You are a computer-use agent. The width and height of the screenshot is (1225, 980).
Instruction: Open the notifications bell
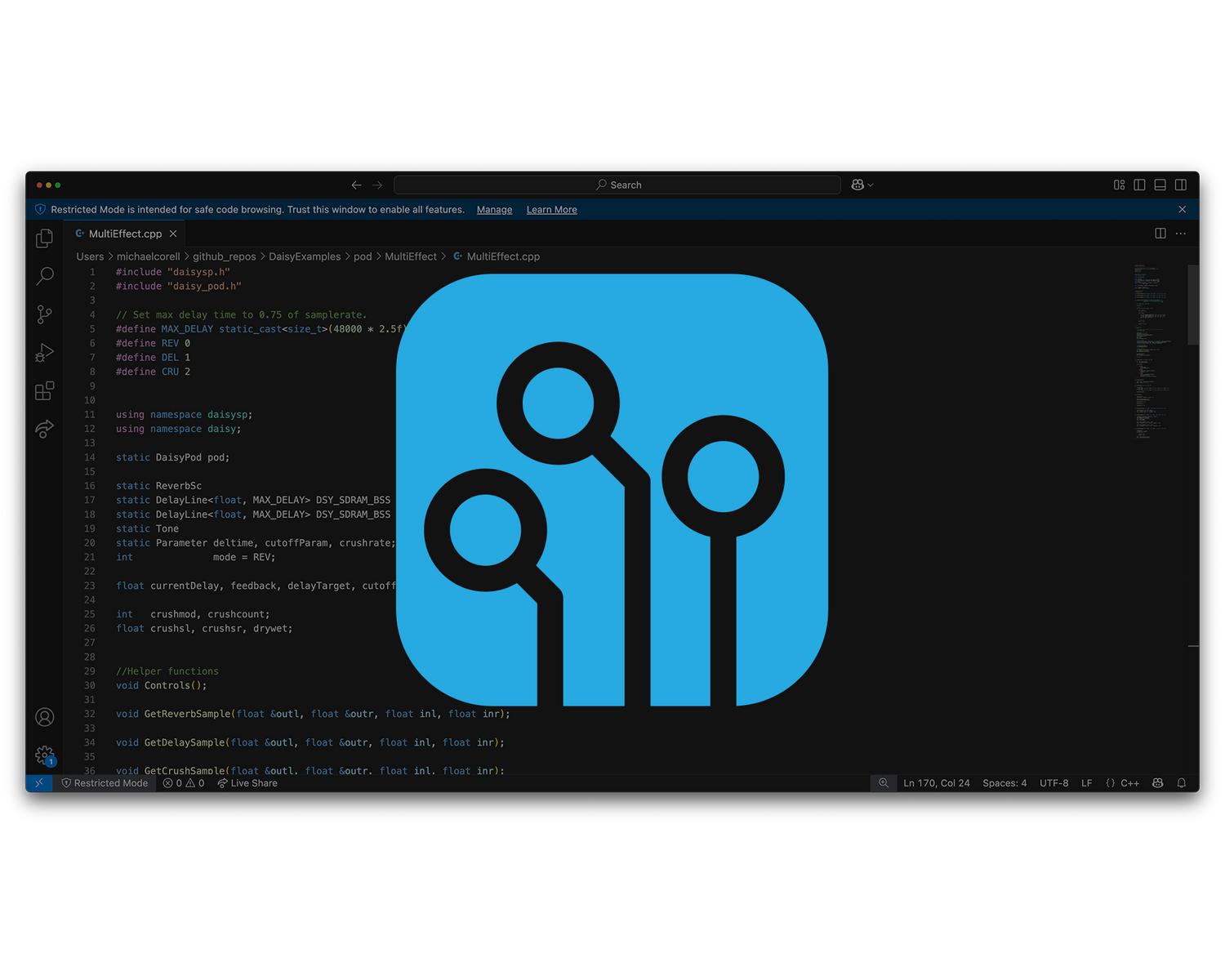(1181, 783)
